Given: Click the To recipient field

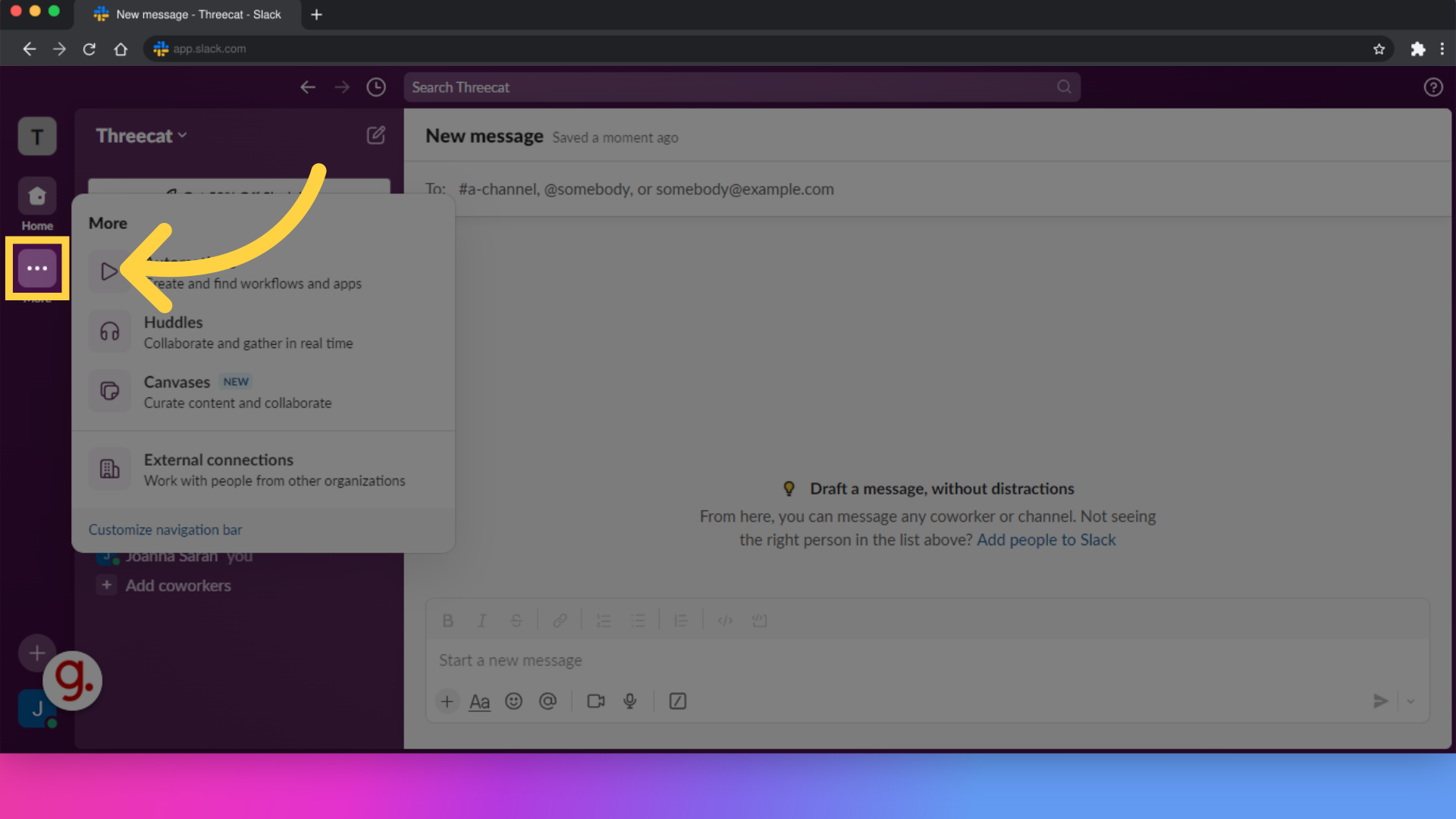Looking at the screenshot, I should point(927,189).
